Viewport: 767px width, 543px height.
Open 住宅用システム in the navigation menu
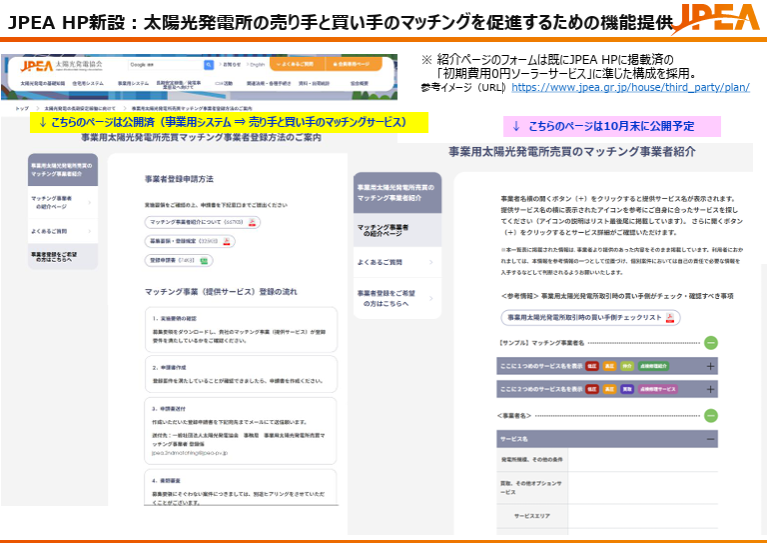(87, 83)
